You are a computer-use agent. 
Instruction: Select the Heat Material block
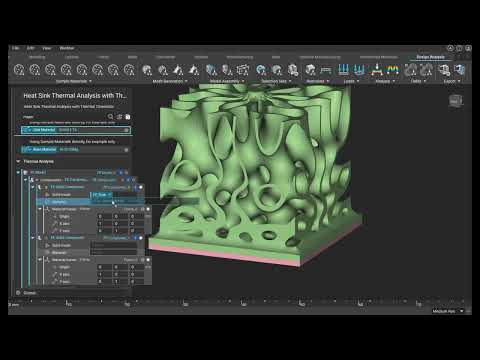[76, 150]
